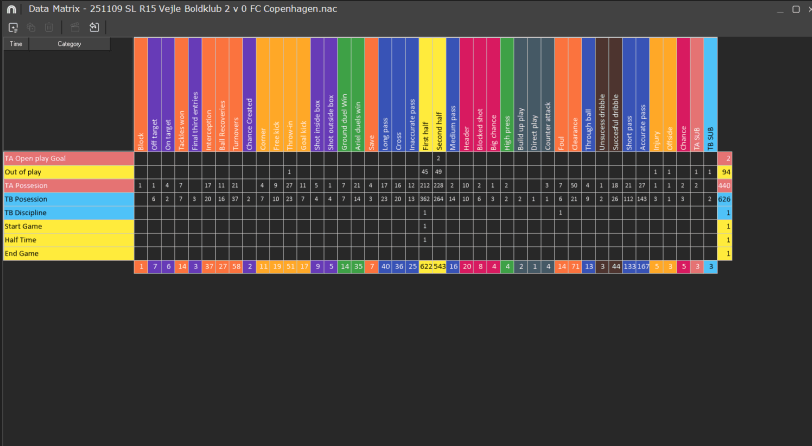Click the Save column header
812x446 pixels.
371,94
